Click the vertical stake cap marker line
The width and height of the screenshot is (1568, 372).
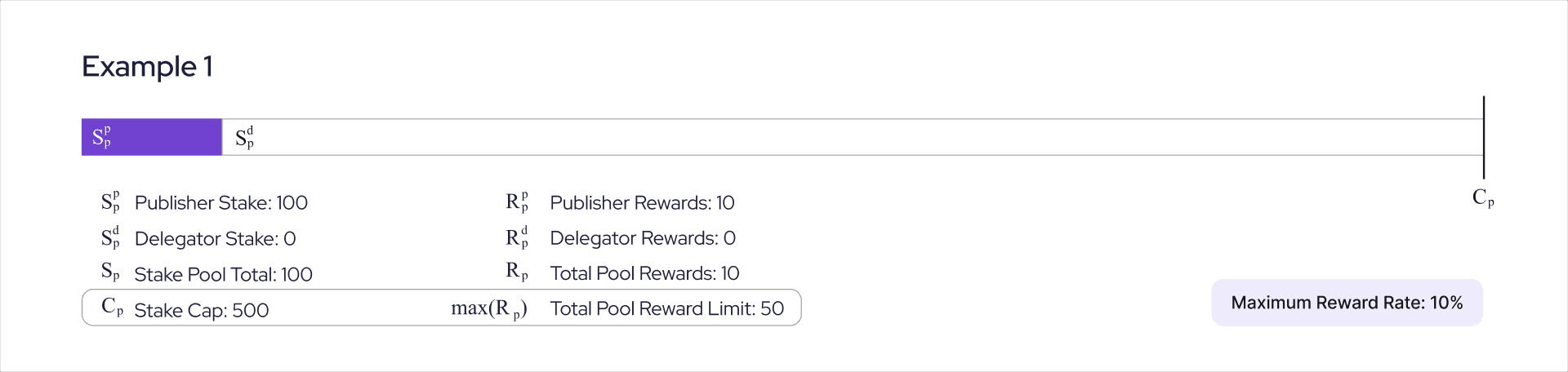pos(1483,137)
